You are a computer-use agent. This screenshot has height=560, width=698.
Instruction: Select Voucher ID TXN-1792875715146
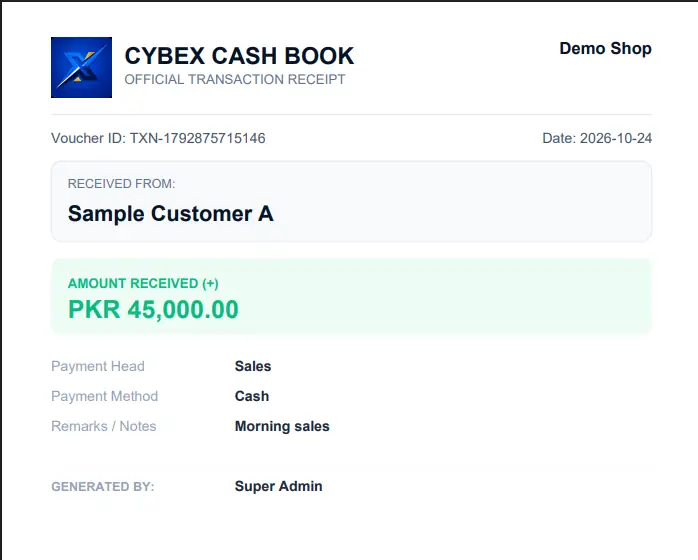point(158,138)
